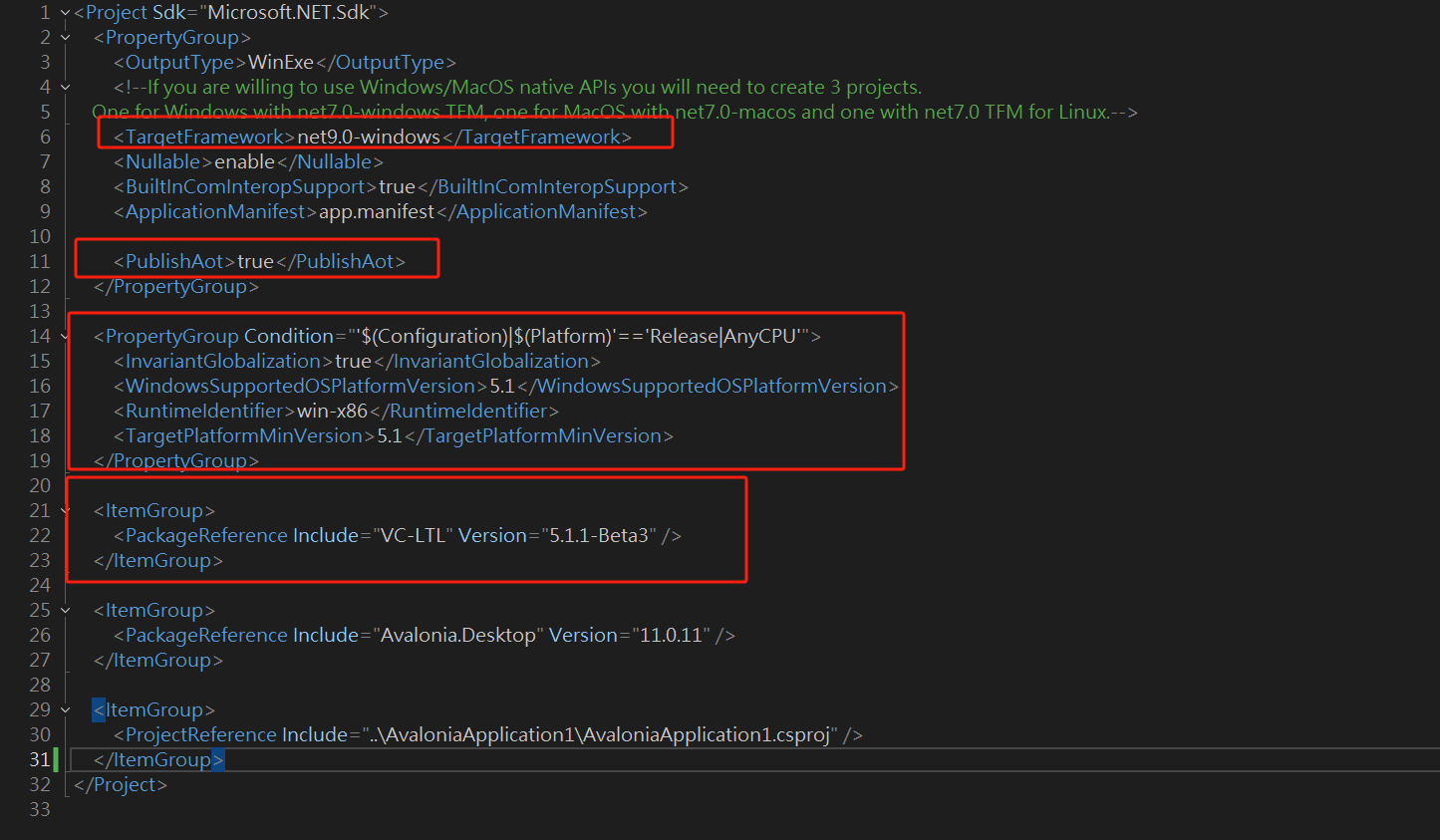Click line number 31 in the gutter

click(x=40, y=760)
